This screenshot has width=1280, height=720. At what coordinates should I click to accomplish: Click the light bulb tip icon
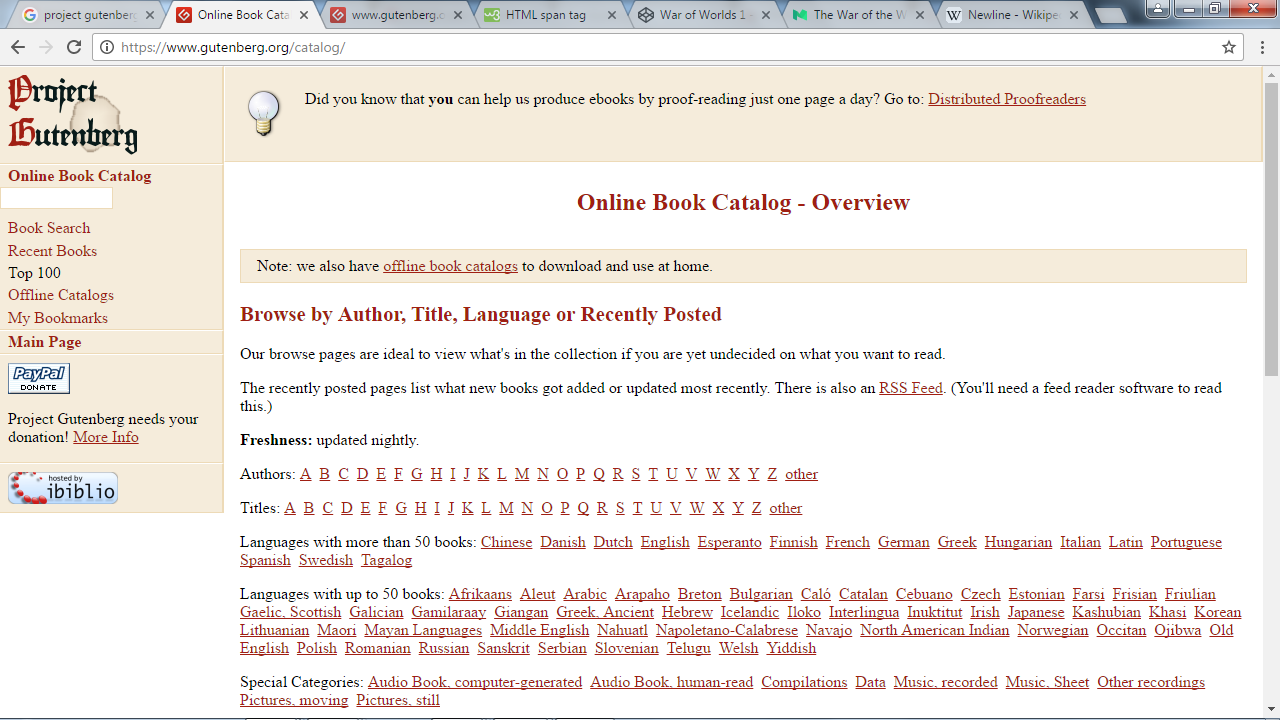coord(264,113)
